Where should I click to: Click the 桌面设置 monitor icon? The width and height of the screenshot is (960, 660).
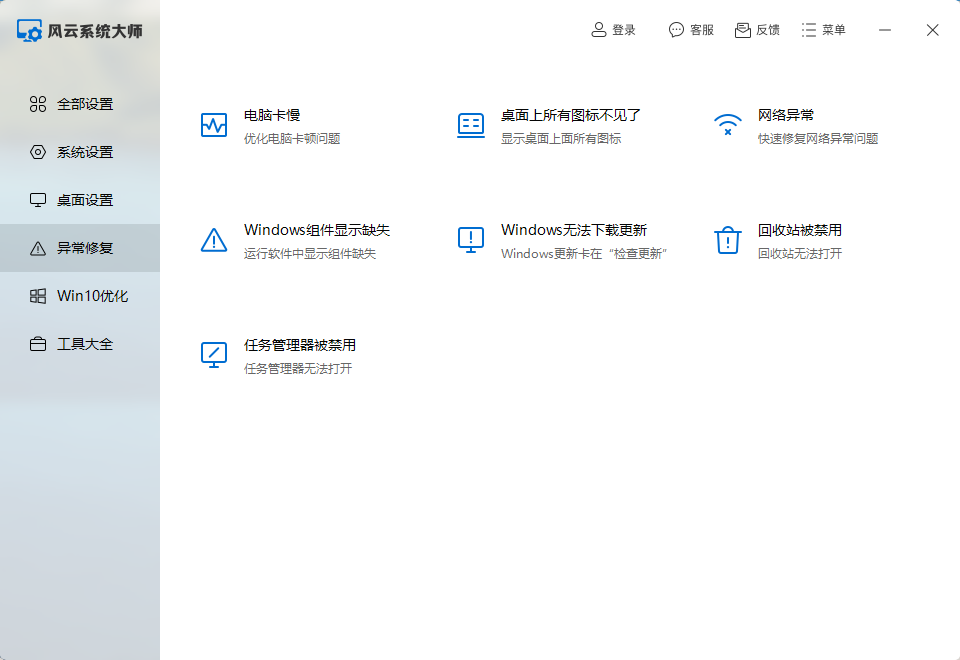click(x=38, y=200)
